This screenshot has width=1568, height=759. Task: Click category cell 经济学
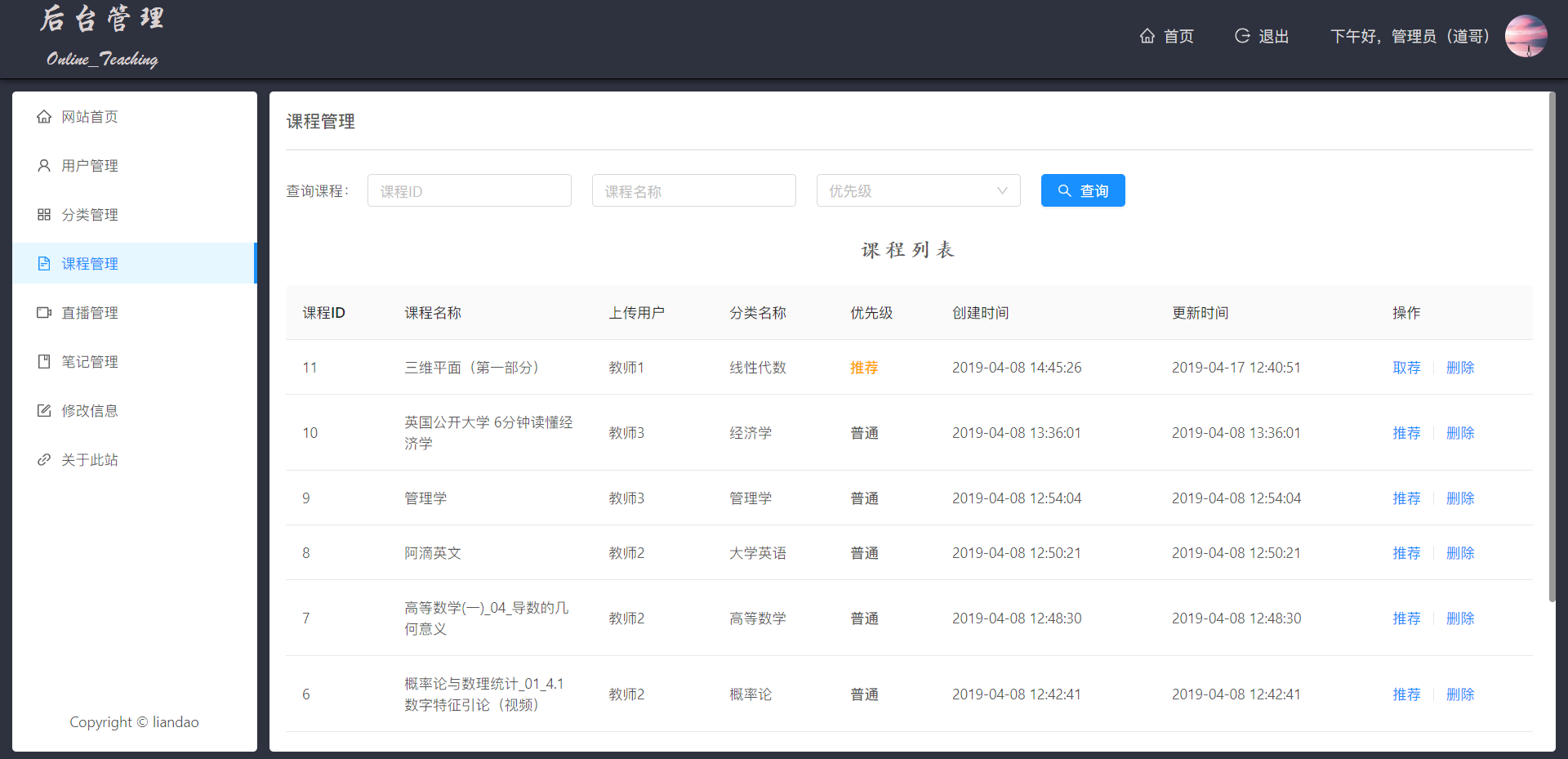tap(751, 433)
